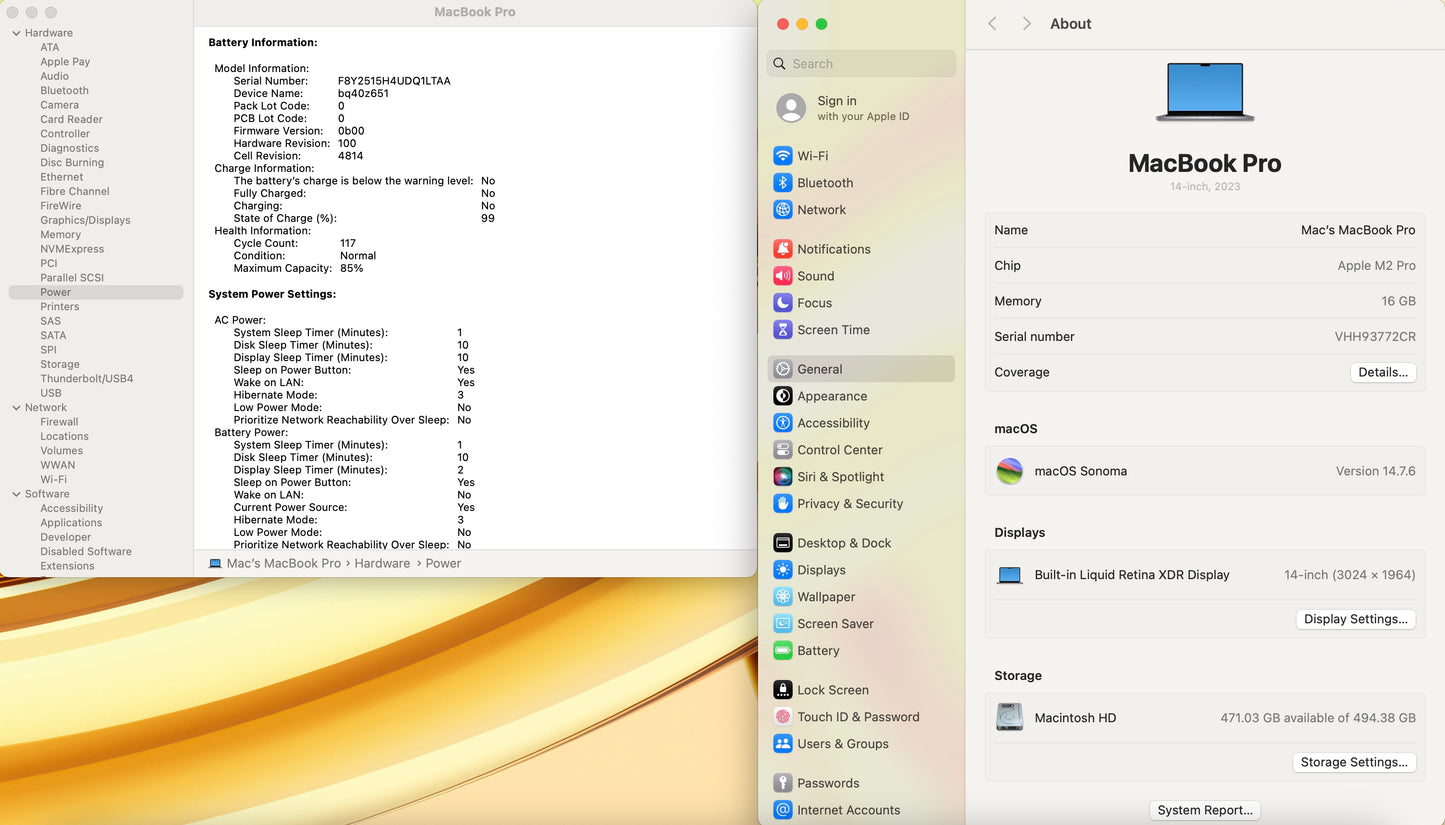
Task: Select USB in Hardware list
Action: 51,393
